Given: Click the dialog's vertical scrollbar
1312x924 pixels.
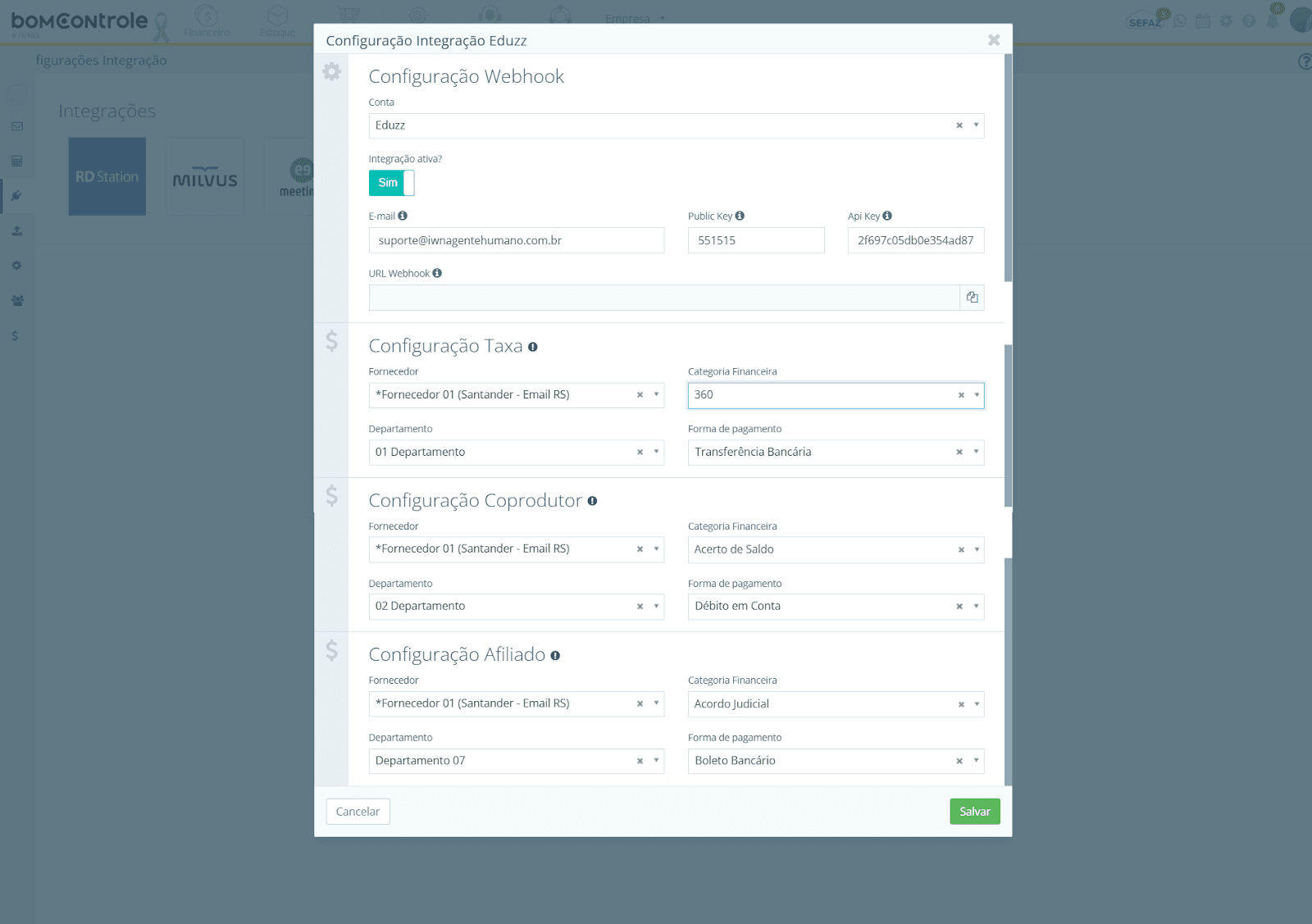Looking at the screenshot, I should 1008,420.
